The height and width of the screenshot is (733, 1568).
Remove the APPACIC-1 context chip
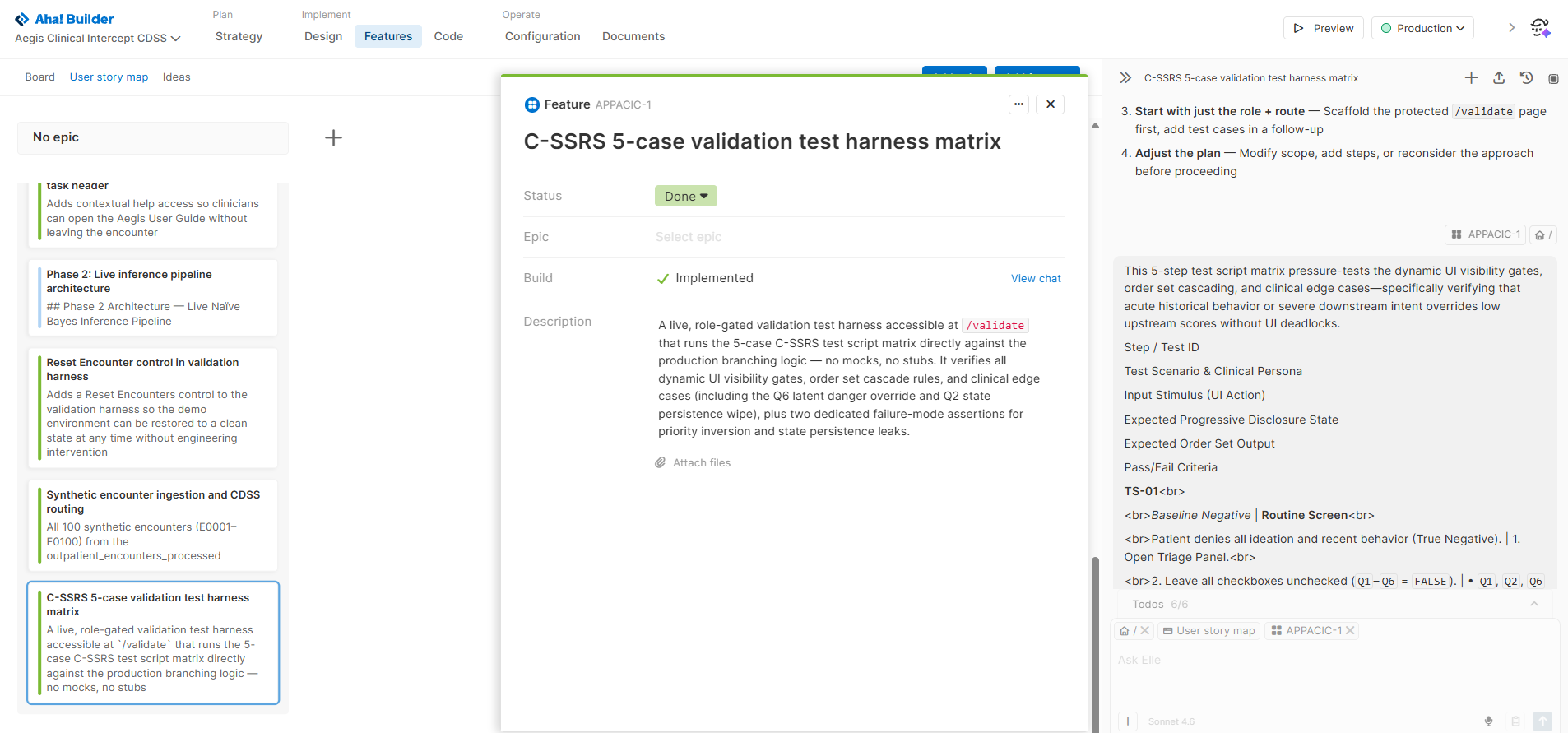pyautogui.click(x=1350, y=631)
